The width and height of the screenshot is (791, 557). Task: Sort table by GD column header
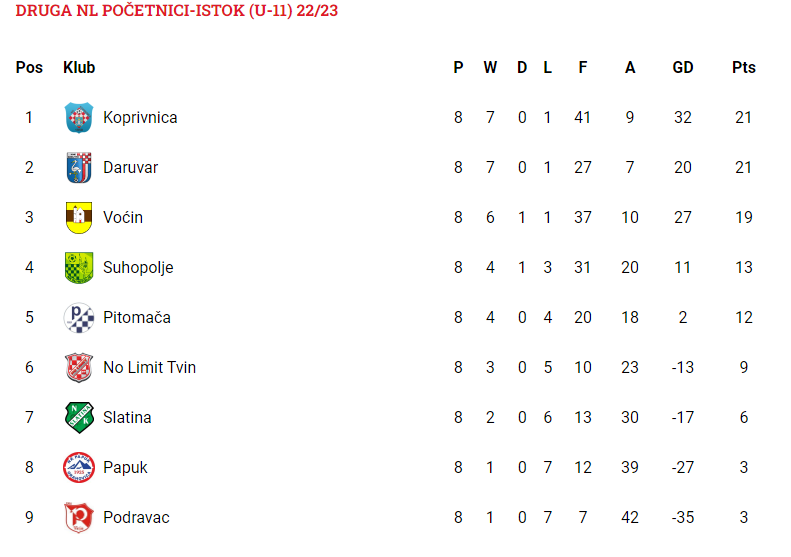(683, 68)
